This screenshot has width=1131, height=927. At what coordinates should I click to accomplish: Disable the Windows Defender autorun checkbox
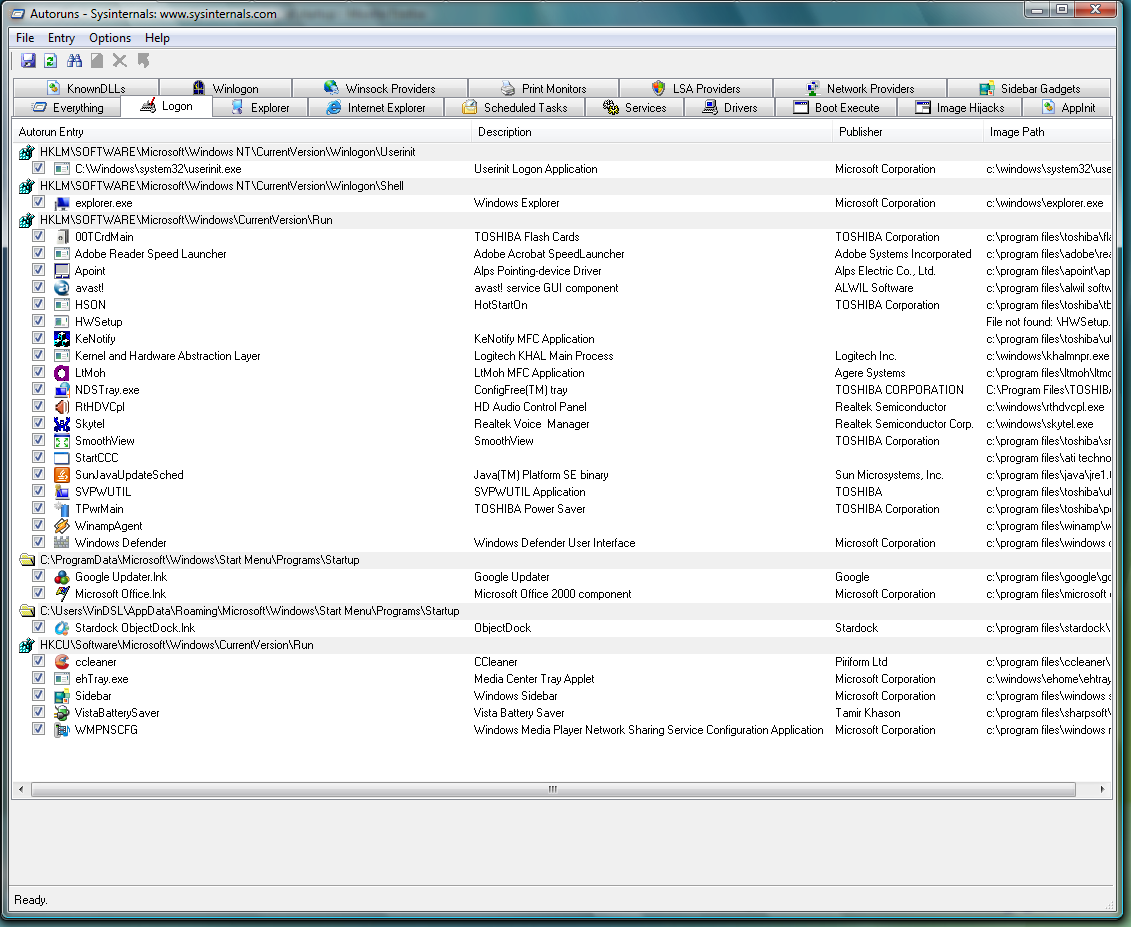(x=38, y=543)
